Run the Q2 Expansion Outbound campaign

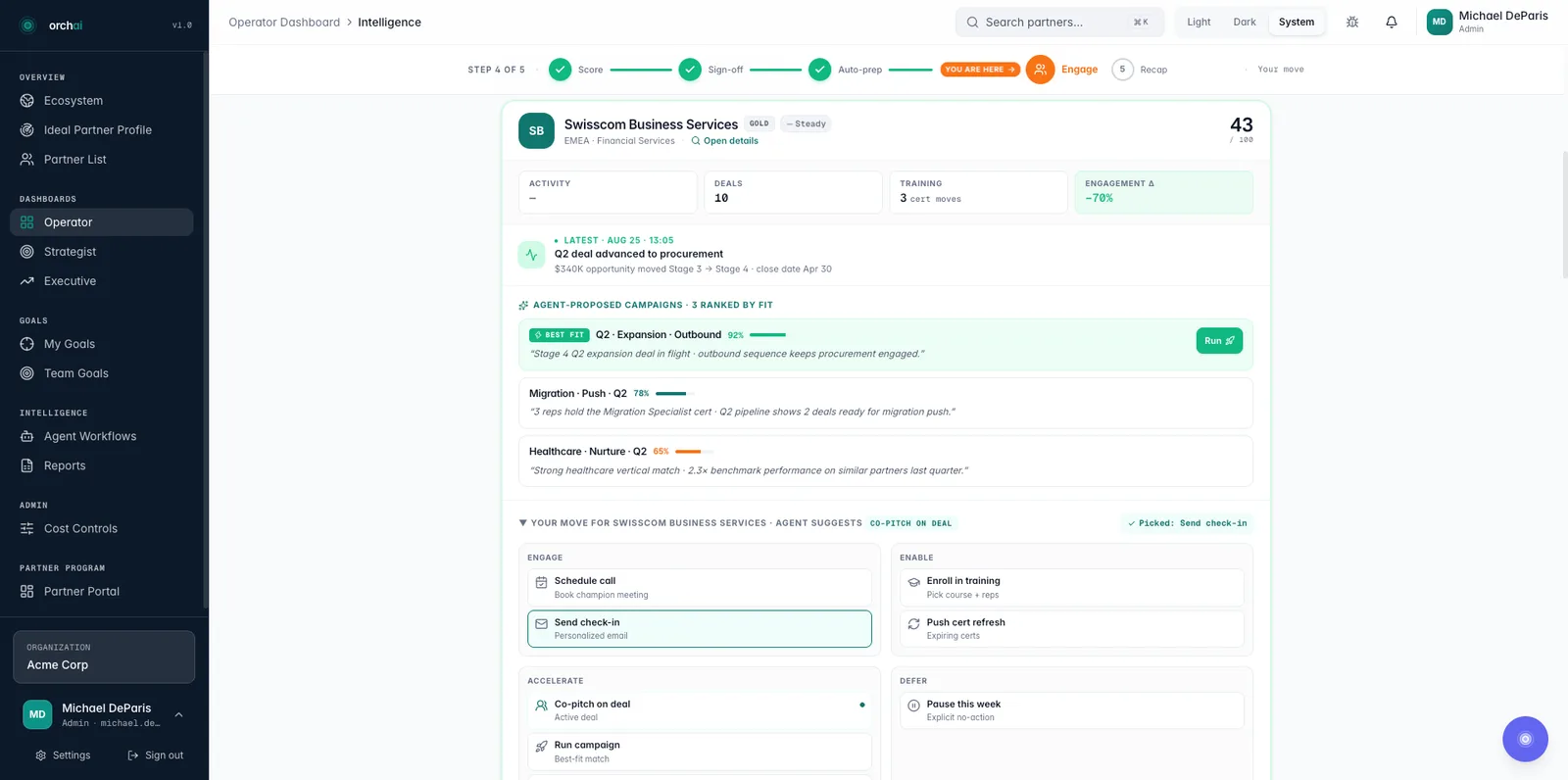(1219, 341)
